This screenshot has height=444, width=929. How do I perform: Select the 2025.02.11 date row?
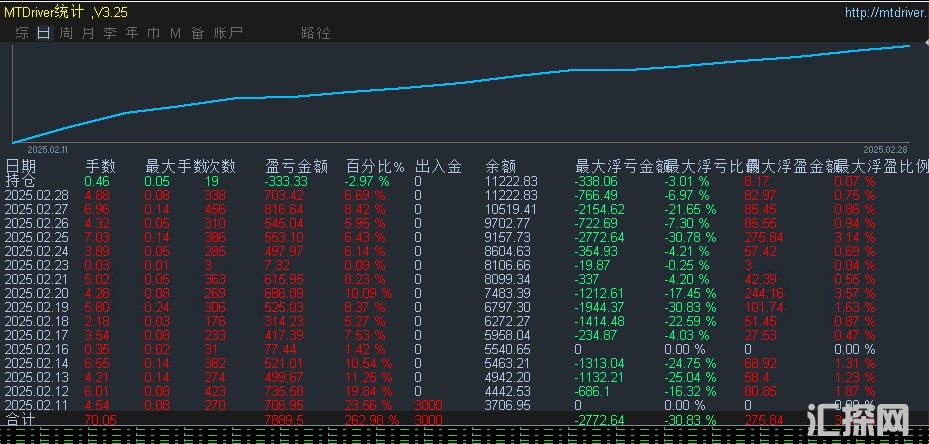[37, 405]
